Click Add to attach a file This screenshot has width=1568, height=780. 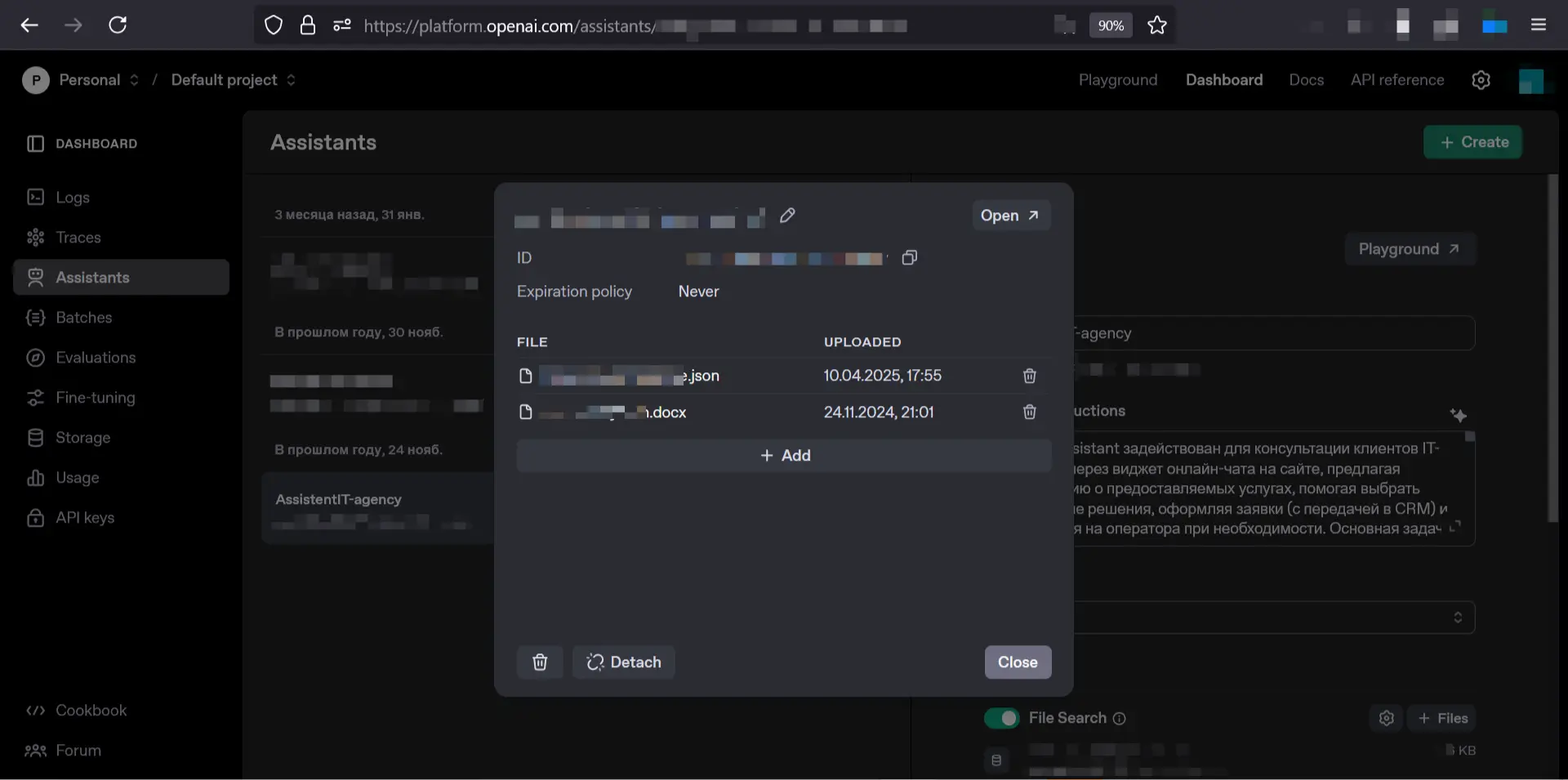(784, 456)
